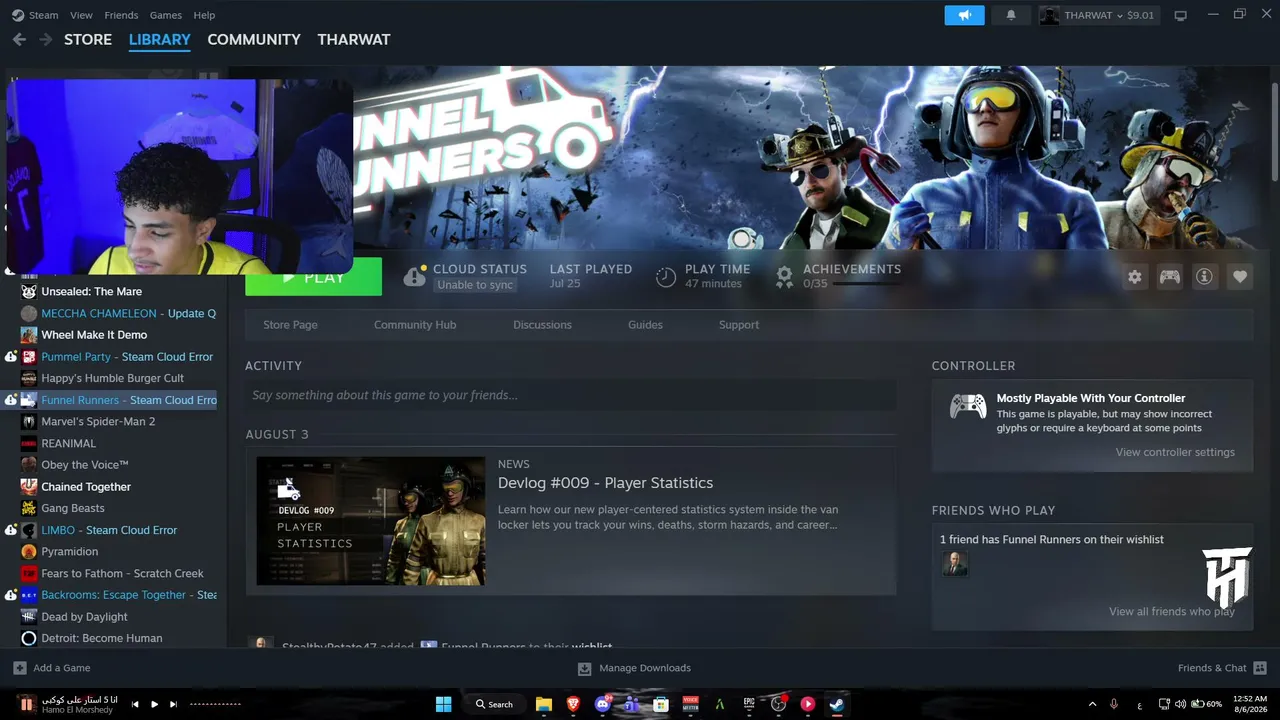Image resolution: width=1280 pixels, height=720 pixels.
Task: Open the notifications bell
Action: [1011, 15]
